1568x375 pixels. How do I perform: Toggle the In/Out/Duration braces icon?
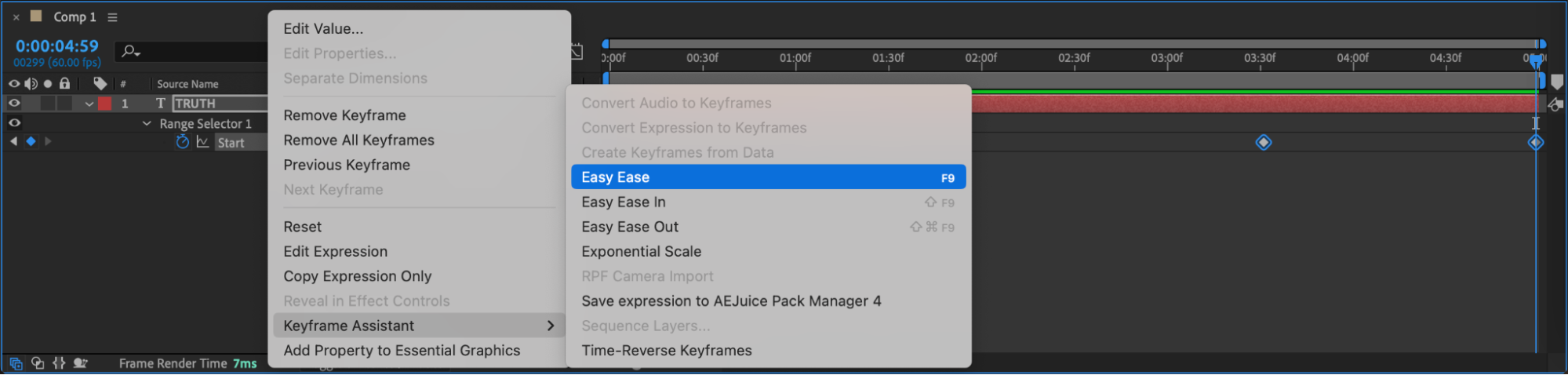click(59, 363)
